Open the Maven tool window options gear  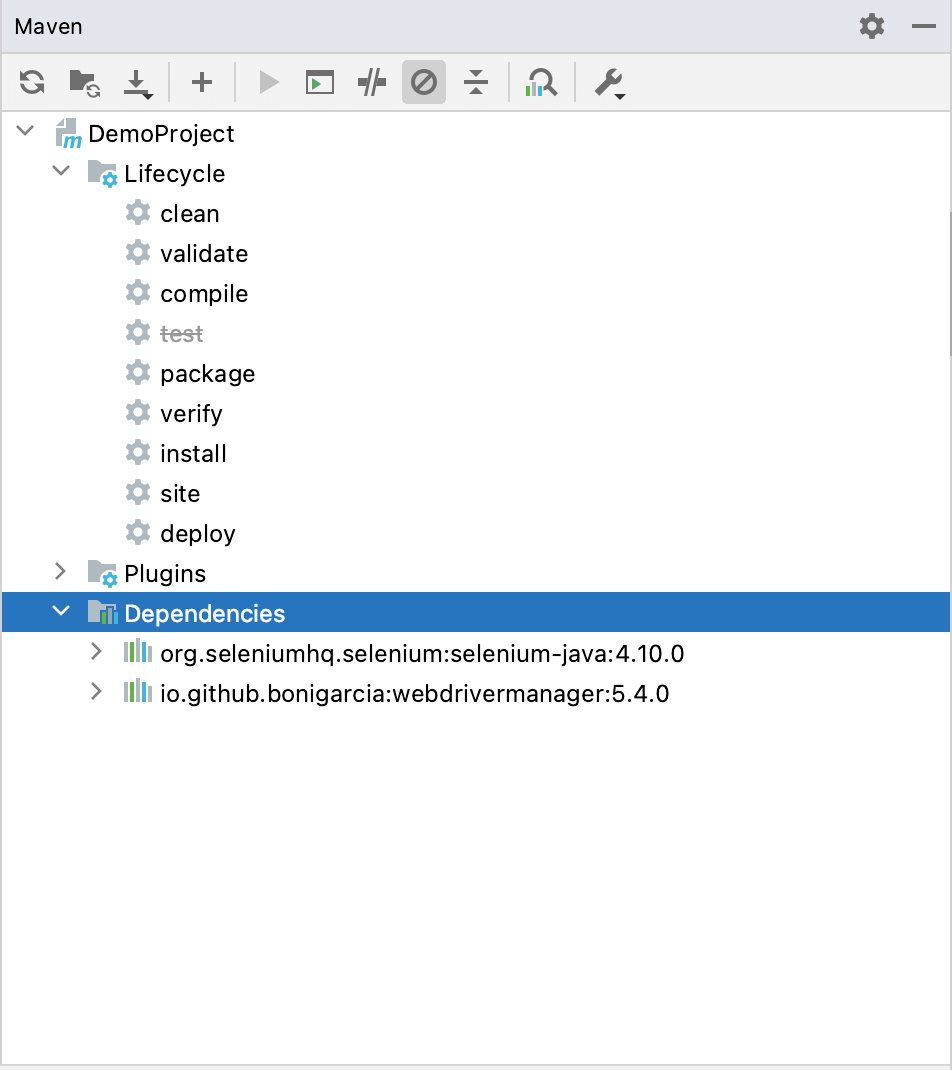pos(871,27)
